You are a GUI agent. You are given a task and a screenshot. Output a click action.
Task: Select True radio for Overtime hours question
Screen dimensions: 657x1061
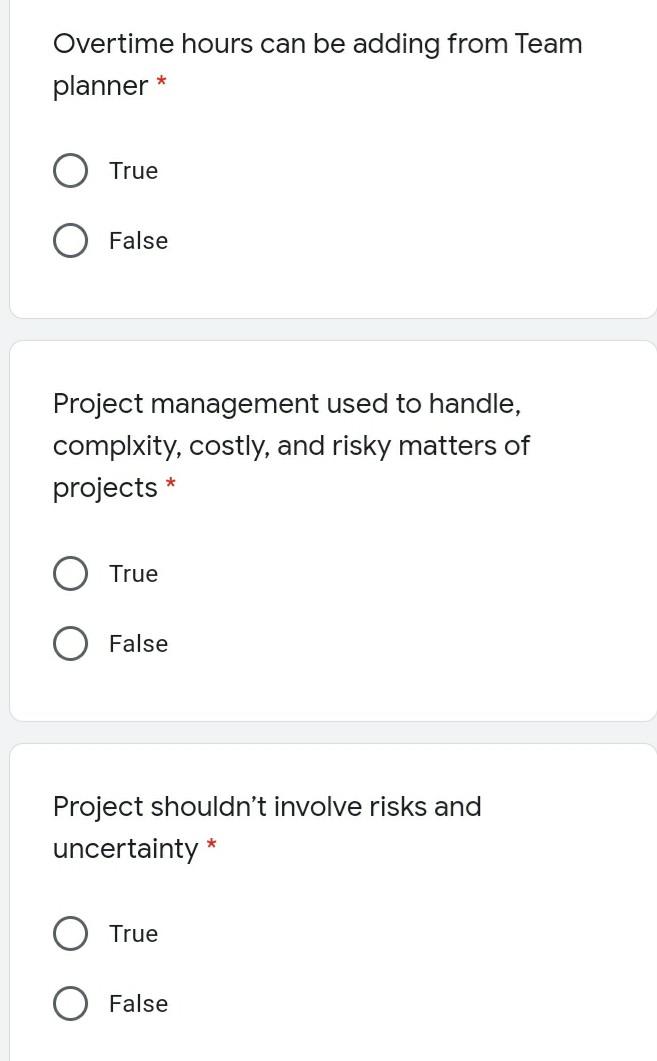click(70, 171)
